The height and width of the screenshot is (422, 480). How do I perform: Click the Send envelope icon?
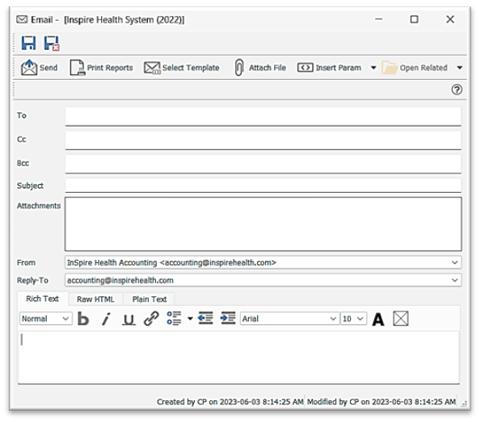(x=29, y=68)
